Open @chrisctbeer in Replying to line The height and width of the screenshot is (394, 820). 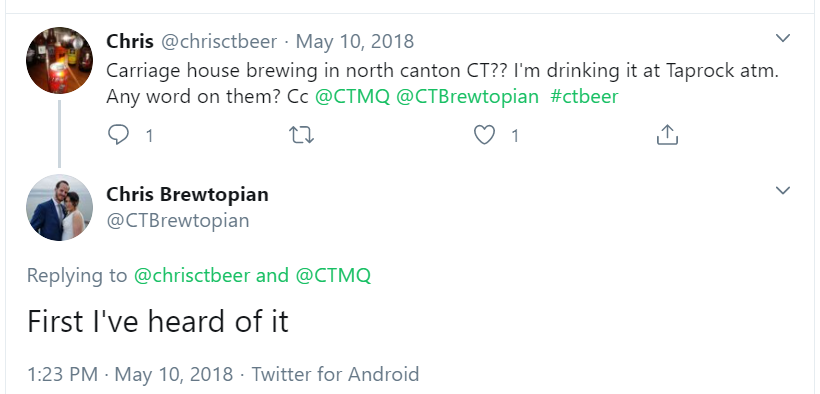coord(192,275)
